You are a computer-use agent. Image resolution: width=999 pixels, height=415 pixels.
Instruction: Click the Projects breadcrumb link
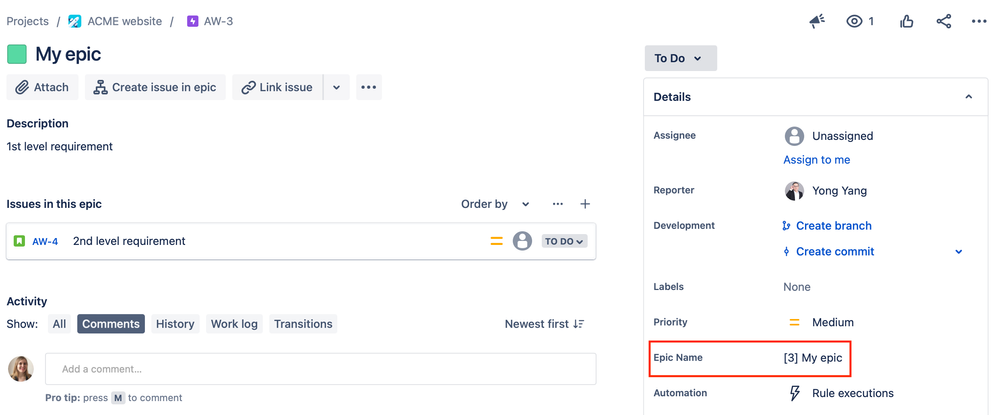(27, 21)
